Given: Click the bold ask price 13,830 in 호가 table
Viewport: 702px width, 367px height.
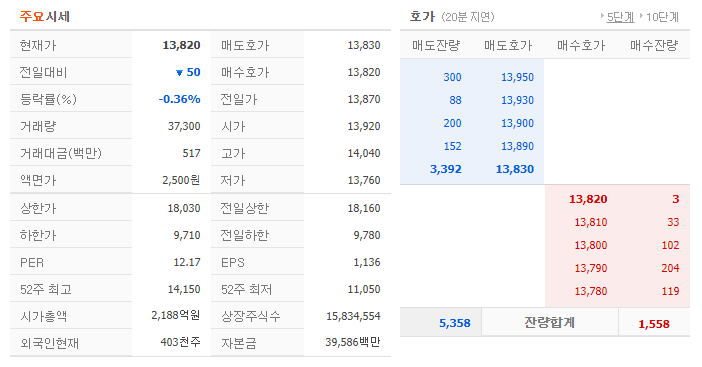Looking at the screenshot, I should coord(515,169).
